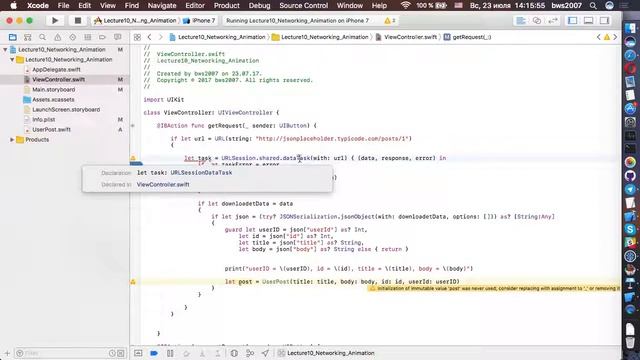The image size is (640, 360).
Task: Open the Navigate menu
Action: click(x=162, y=5)
